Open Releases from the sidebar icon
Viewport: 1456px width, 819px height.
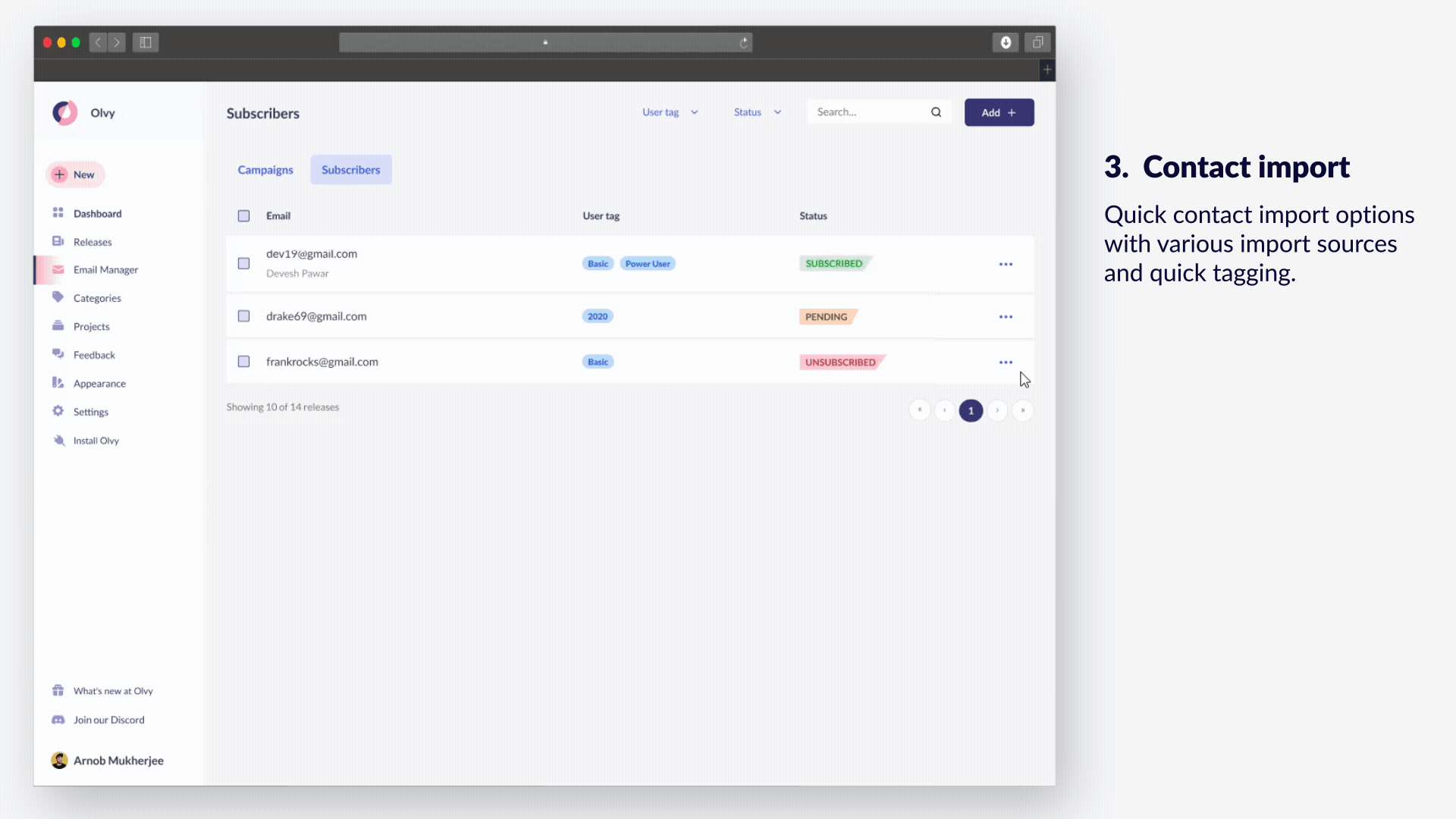[x=58, y=241]
